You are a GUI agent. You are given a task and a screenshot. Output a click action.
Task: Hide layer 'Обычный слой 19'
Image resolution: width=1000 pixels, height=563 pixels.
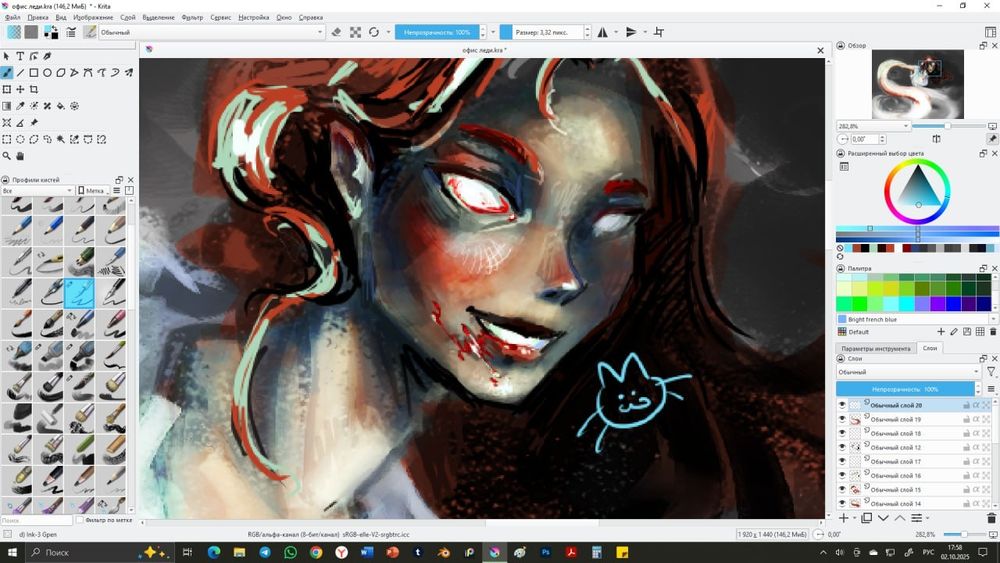[x=842, y=419]
